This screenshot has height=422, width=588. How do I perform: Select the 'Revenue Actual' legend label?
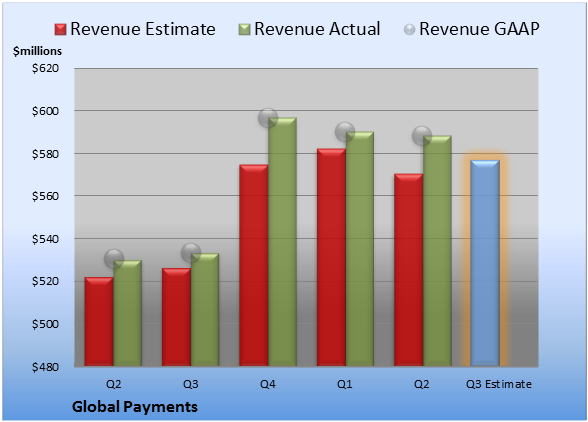click(317, 29)
